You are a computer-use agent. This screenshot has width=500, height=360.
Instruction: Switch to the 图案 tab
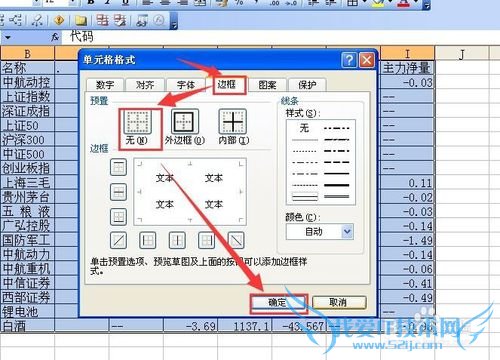pyautogui.click(x=267, y=85)
